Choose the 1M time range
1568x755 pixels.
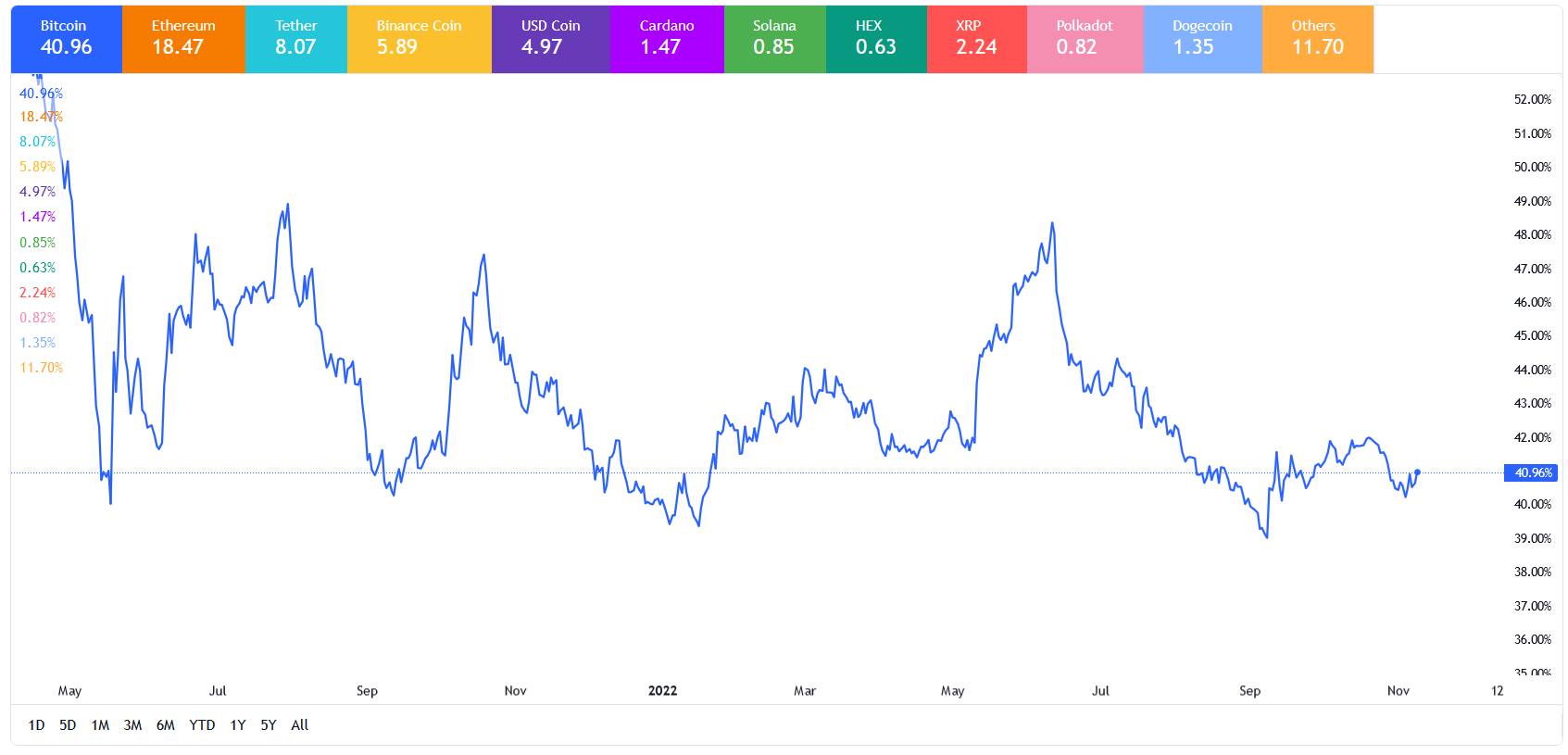[100, 725]
